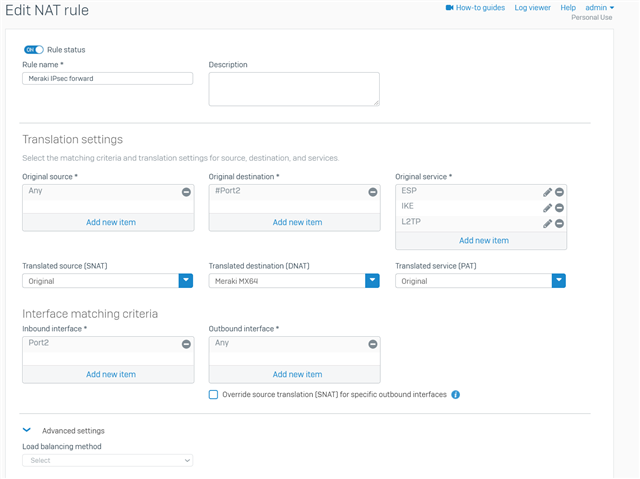Remove 'Any' from Original source list
This screenshot has height=479, width=640.
186,192
